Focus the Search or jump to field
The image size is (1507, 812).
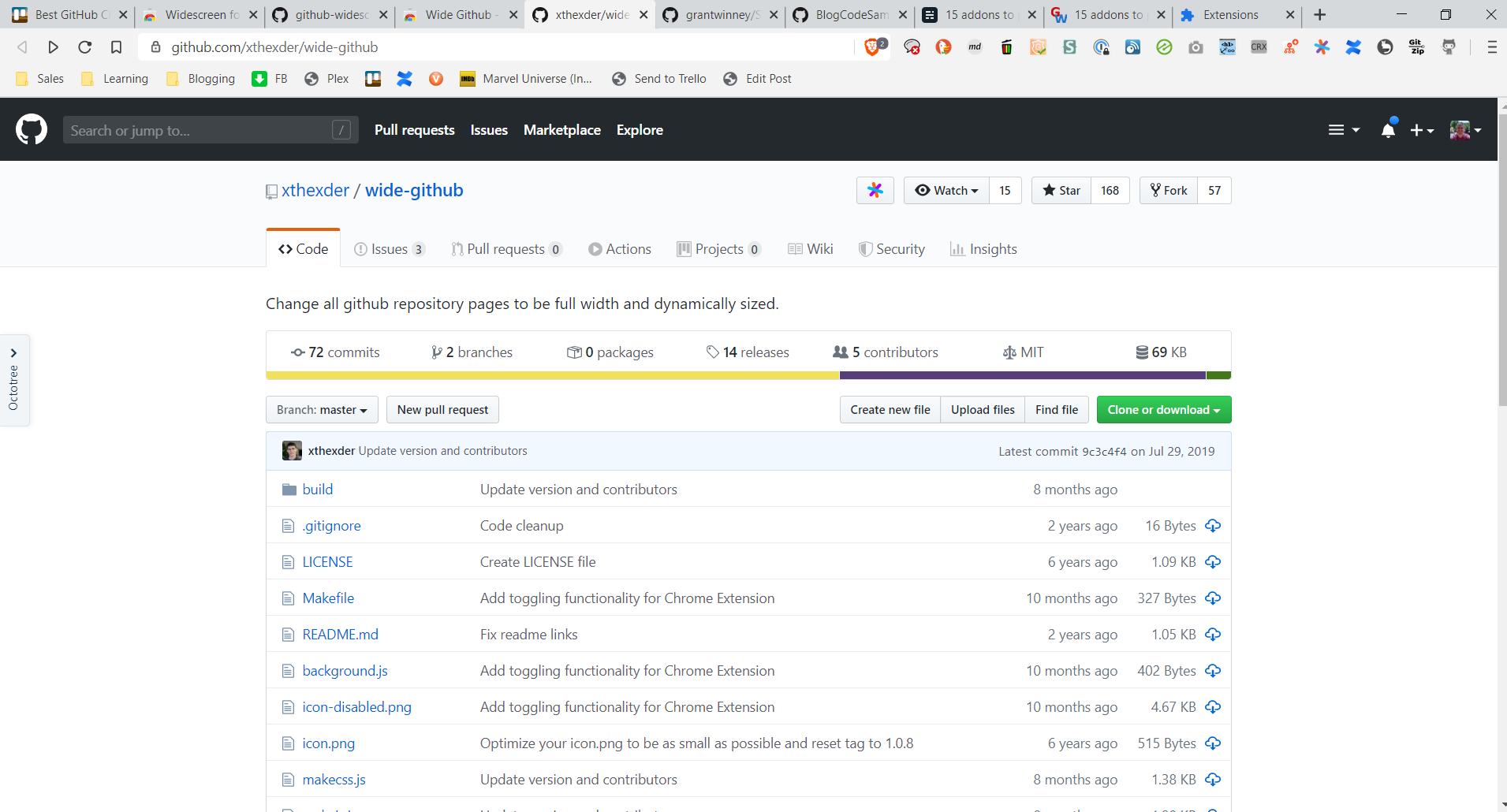197,130
